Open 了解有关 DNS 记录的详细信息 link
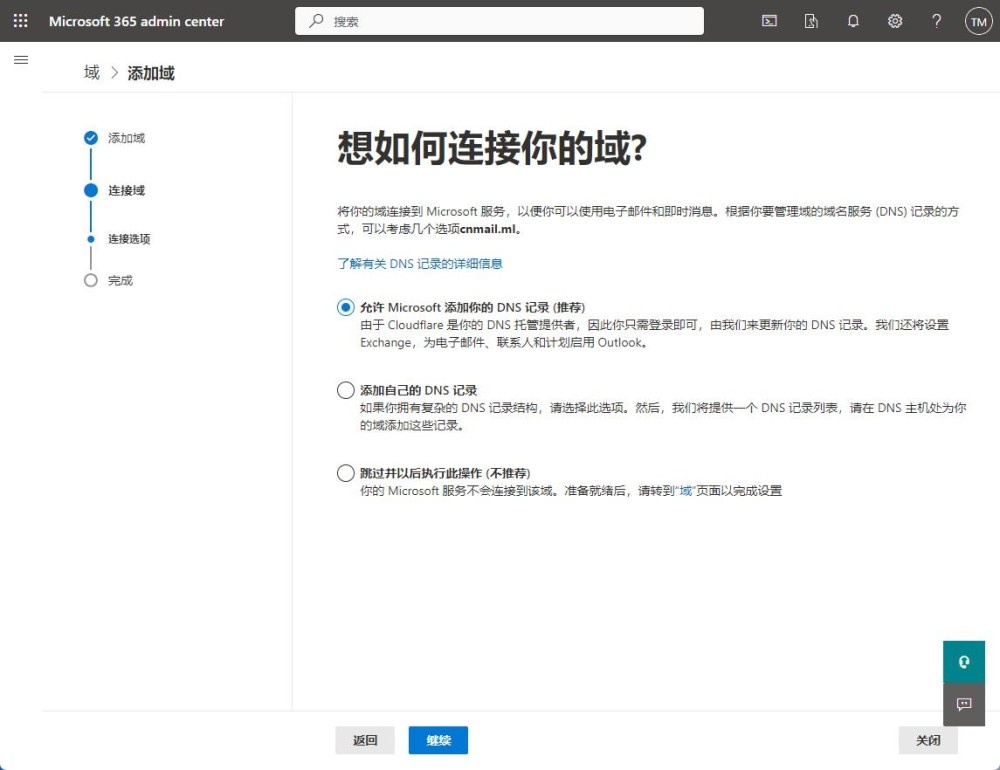Screen dimensions: 1000x770 420,264
